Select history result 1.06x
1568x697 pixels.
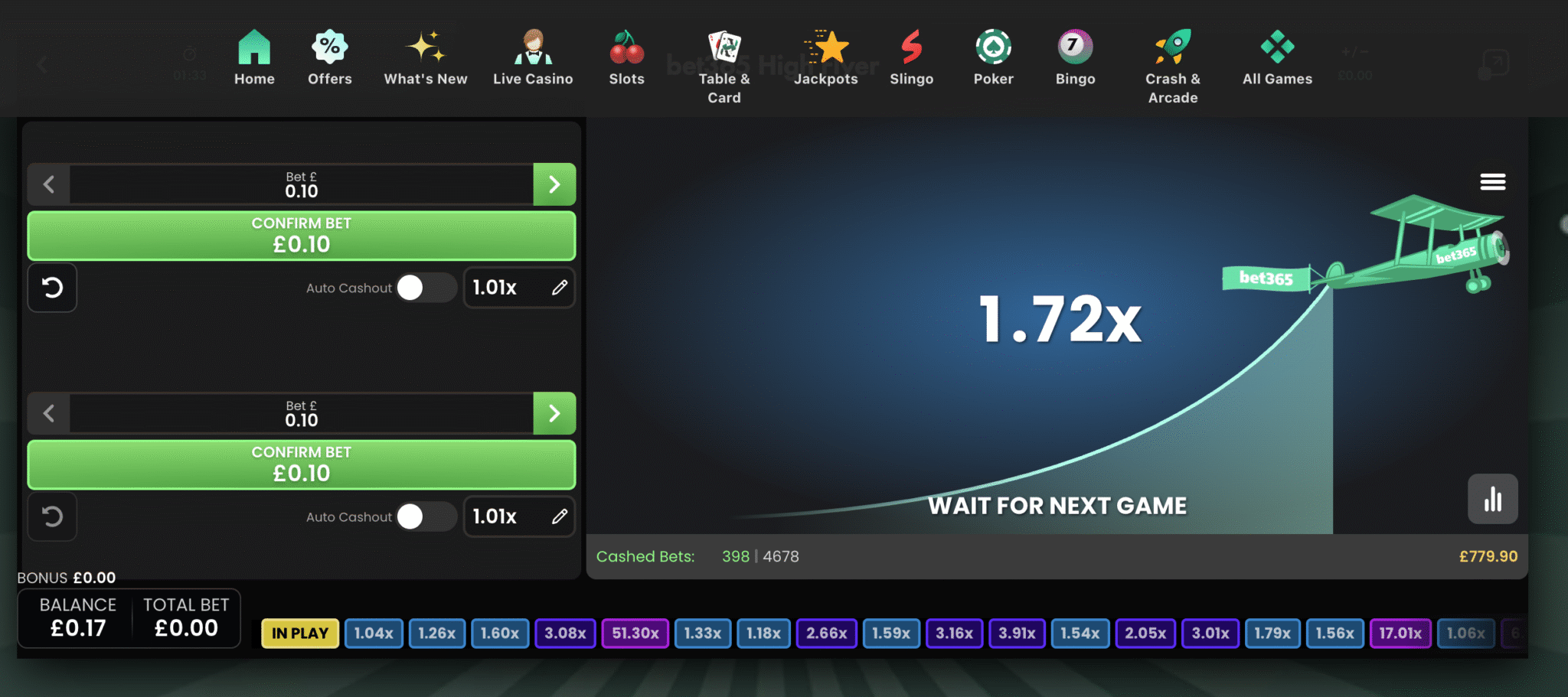pyautogui.click(x=1466, y=633)
